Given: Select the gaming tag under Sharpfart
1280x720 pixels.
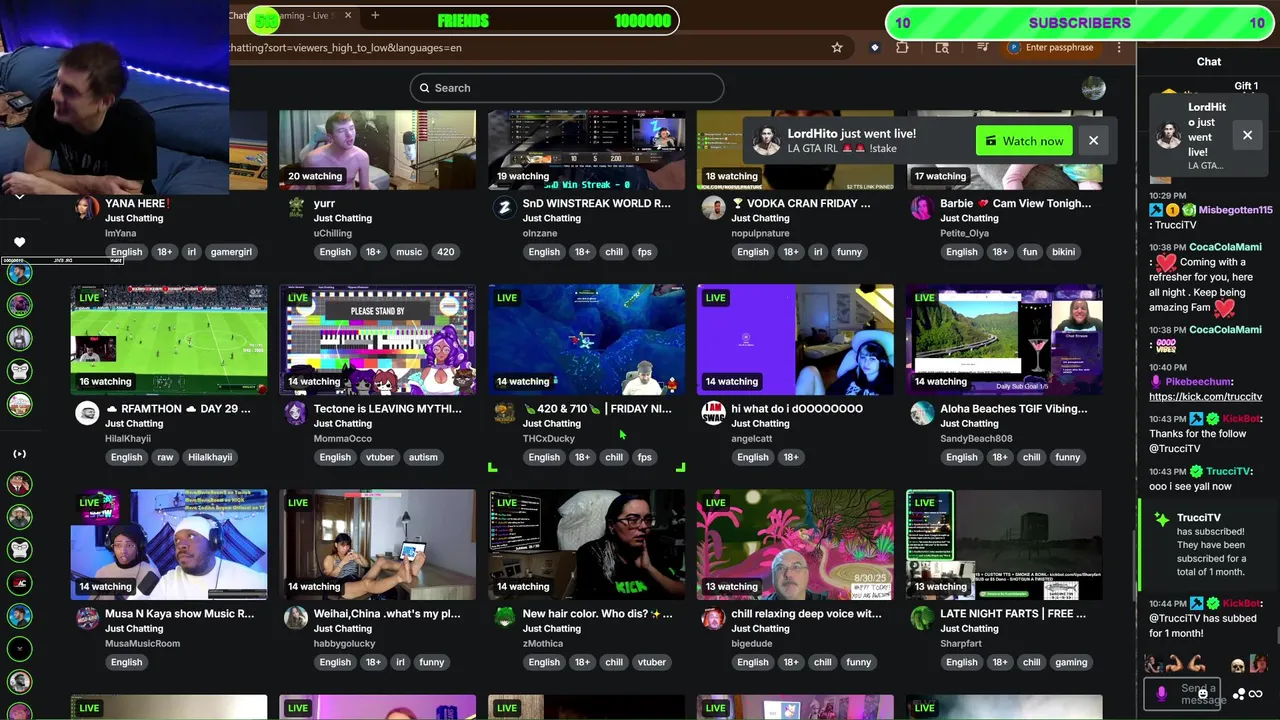Looking at the screenshot, I should [x=1071, y=662].
